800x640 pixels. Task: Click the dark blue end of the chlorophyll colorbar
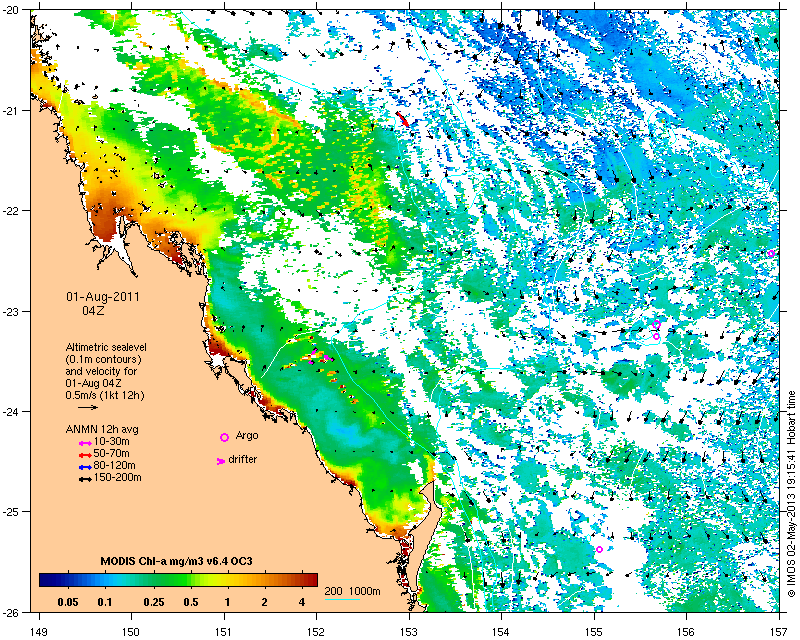47,580
